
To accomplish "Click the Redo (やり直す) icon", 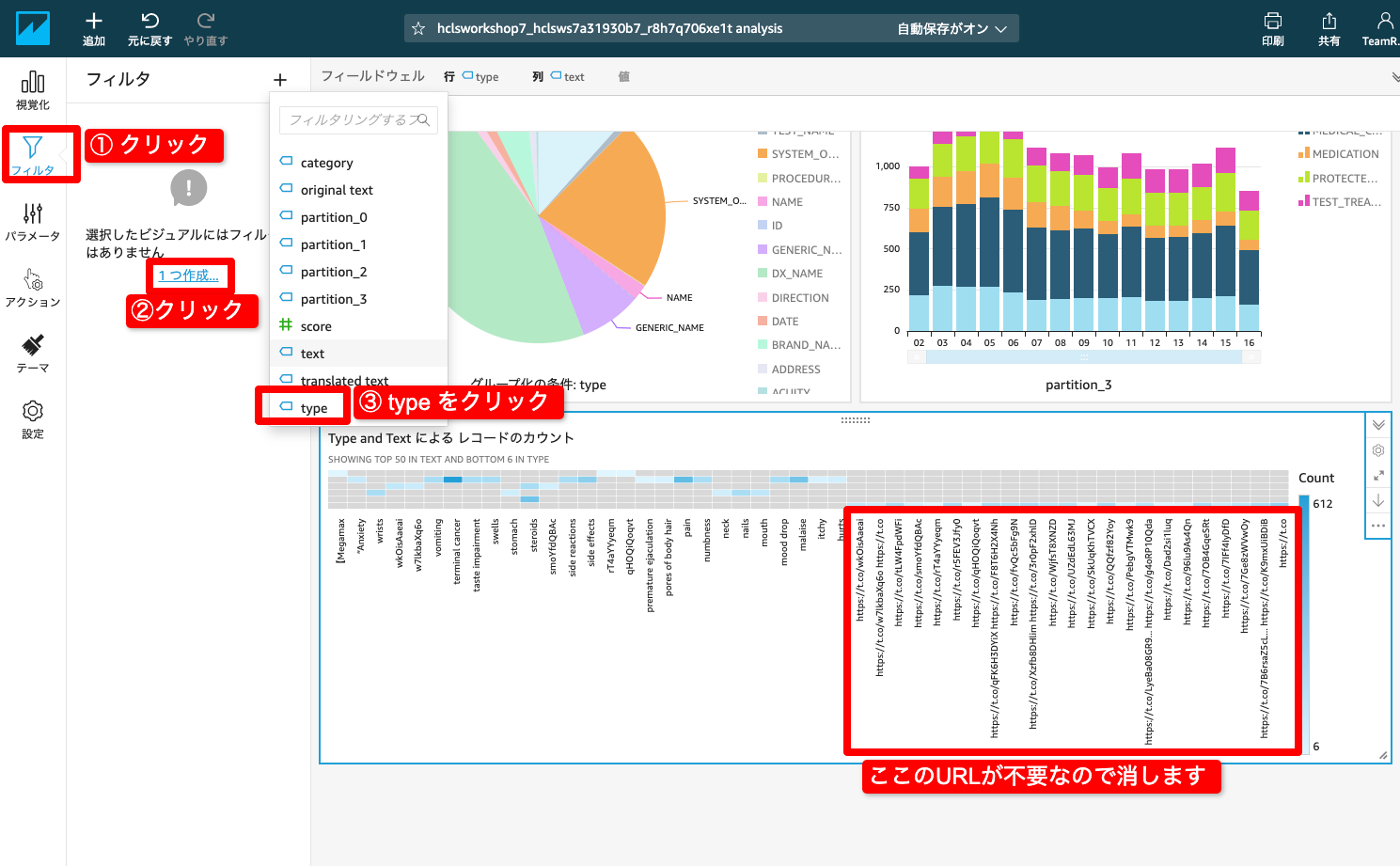I will pos(206,21).
